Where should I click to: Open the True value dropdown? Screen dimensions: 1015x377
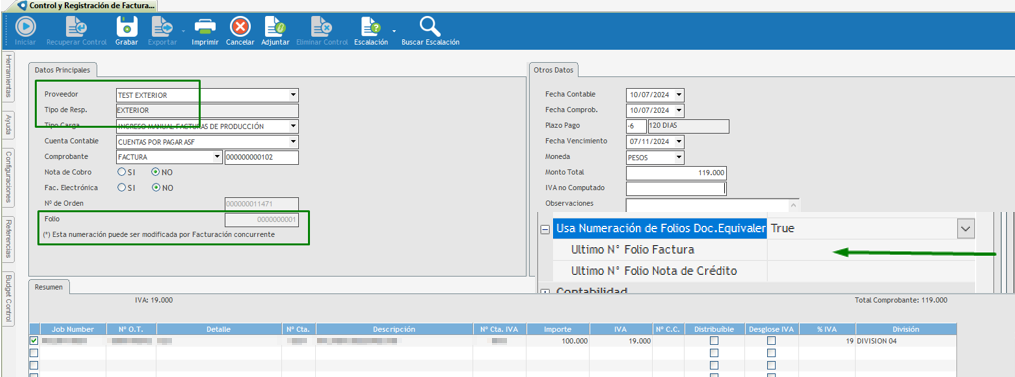(x=966, y=229)
